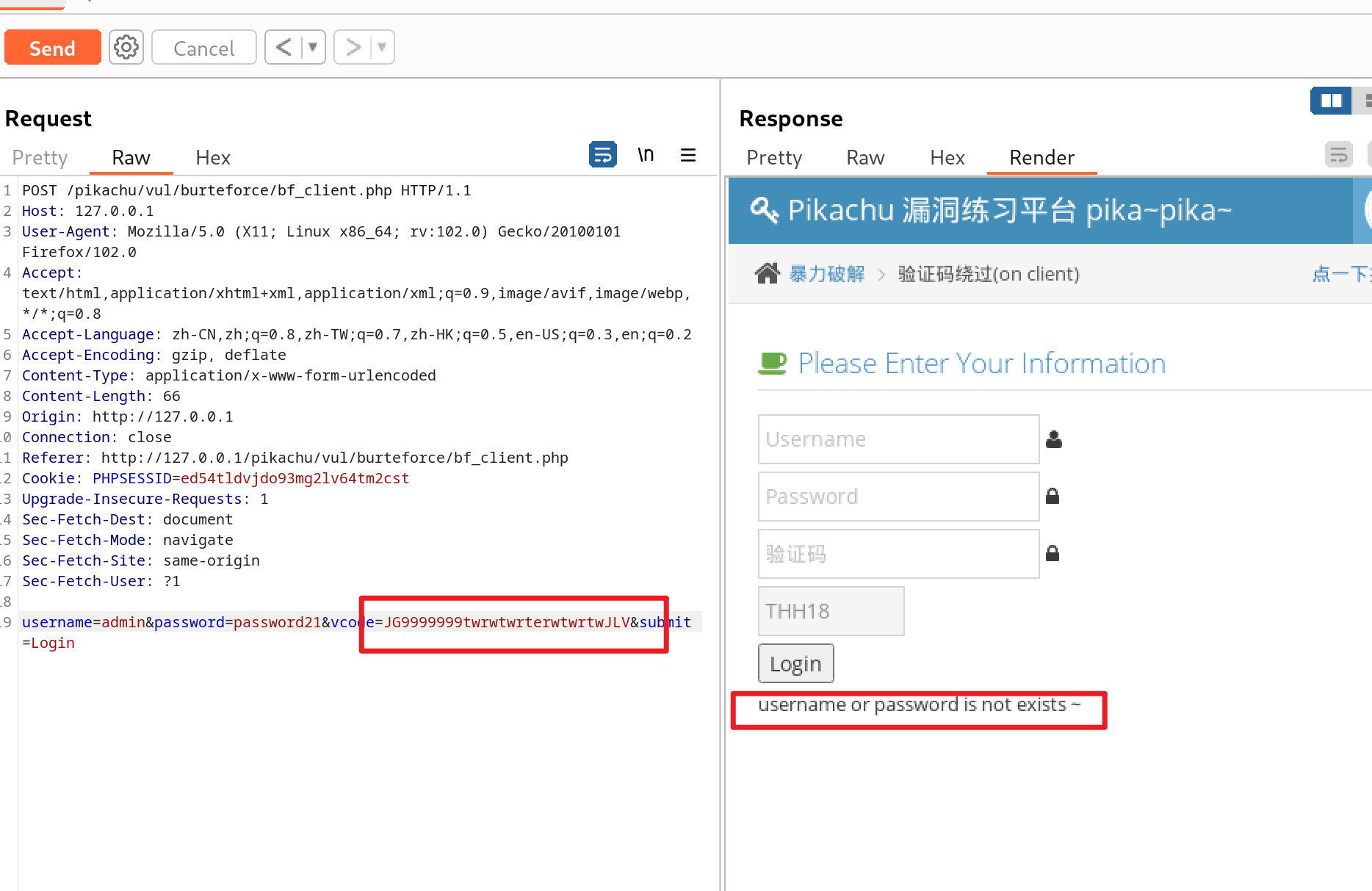Click the home icon in breadcrumb
The width and height of the screenshot is (1372, 891).
pos(768,273)
